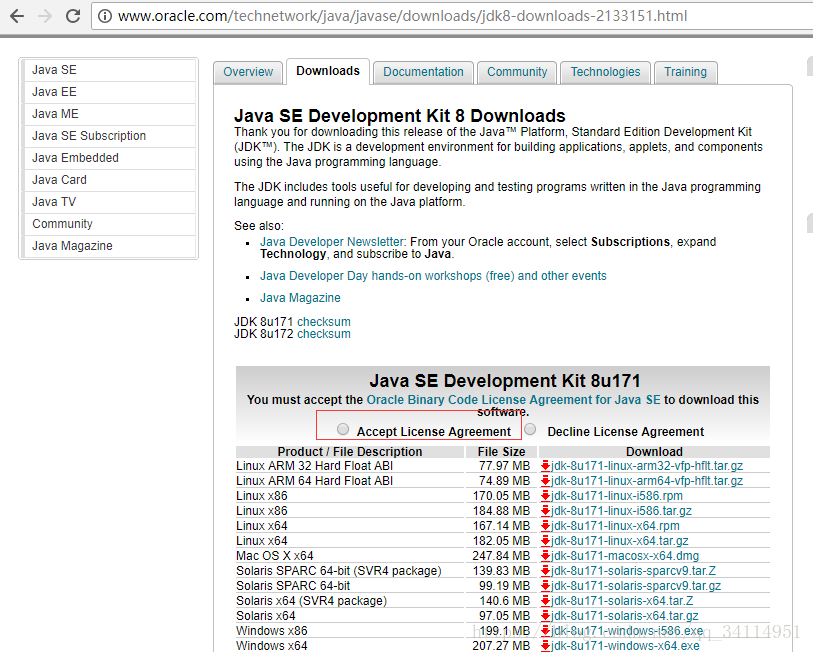Download jdk-8u171-linux-arm64-vfp-hflt.tar.gz

[x=647, y=481]
